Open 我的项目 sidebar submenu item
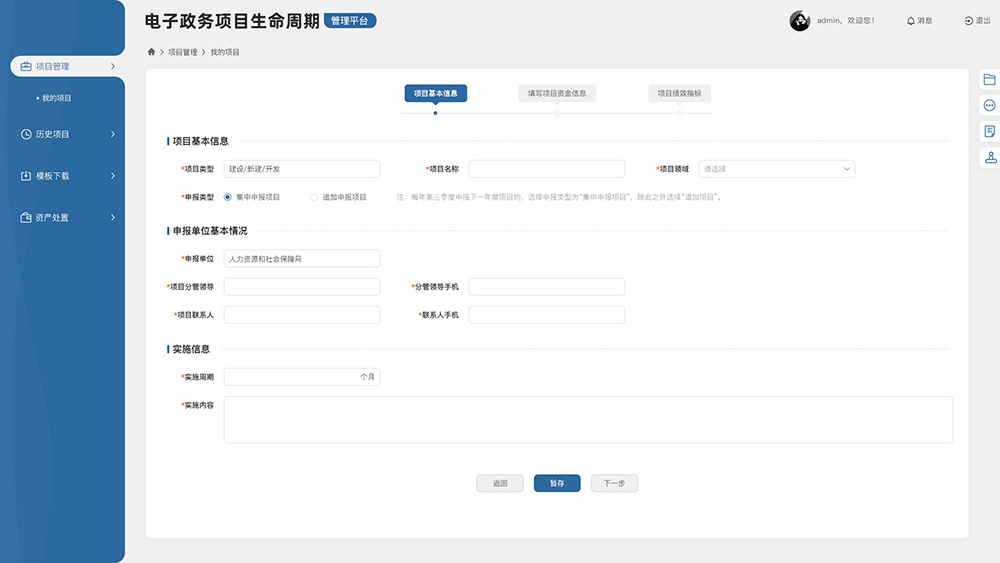This screenshot has width=1000, height=563. click(56, 98)
